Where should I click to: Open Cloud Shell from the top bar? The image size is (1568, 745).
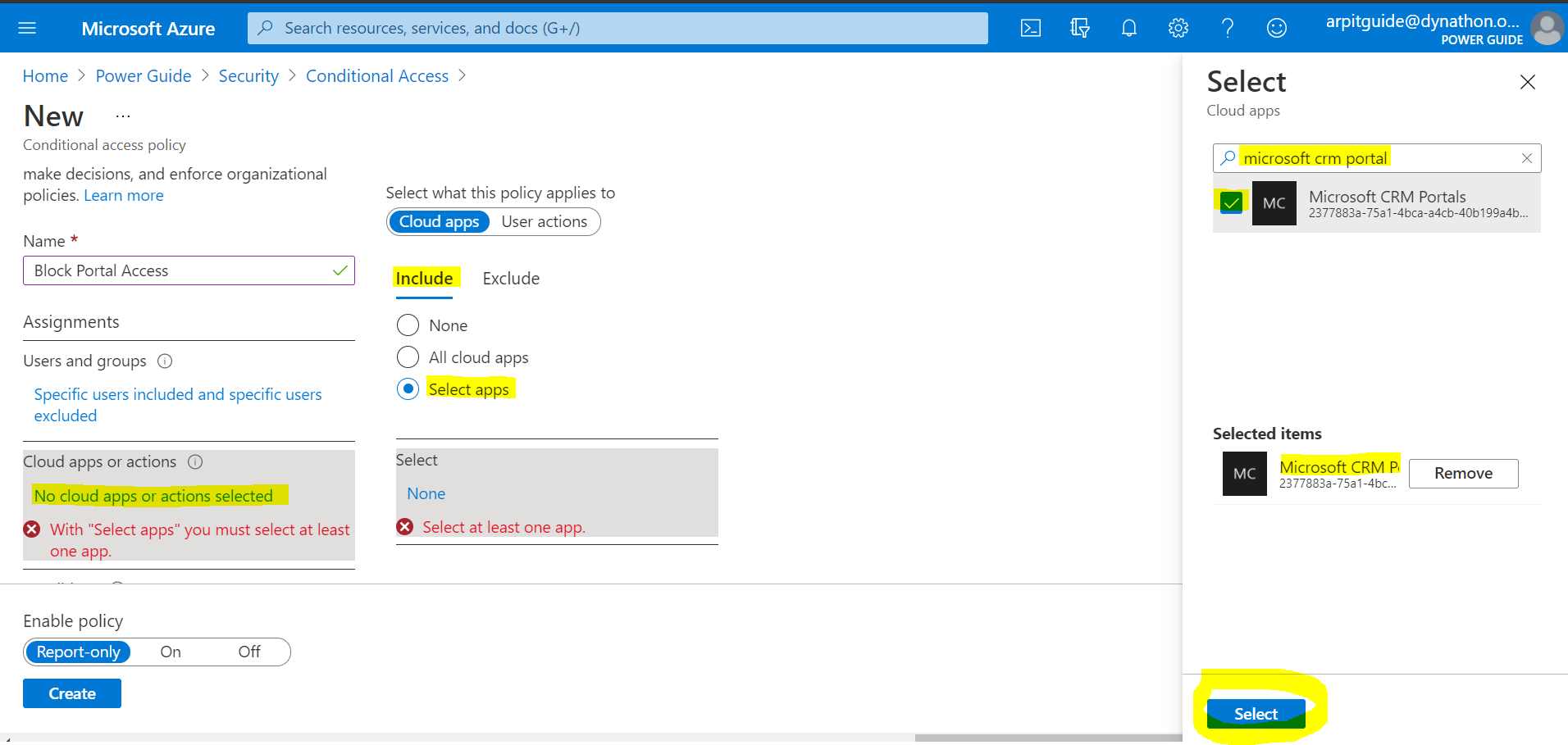click(1031, 28)
